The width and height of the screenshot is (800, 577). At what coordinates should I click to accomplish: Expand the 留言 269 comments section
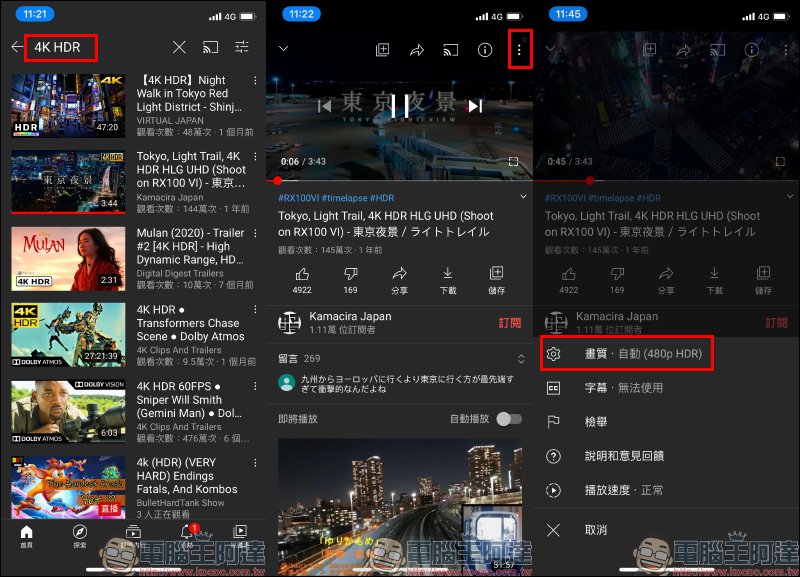click(x=520, y=358)
